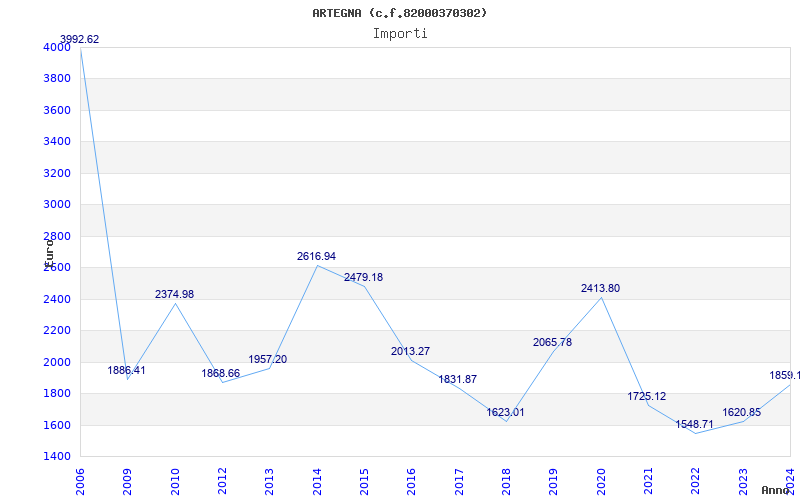Select the data label 1620.85
Image resolution: width=800 pixels, height=500 pixels.
[741, 413]
